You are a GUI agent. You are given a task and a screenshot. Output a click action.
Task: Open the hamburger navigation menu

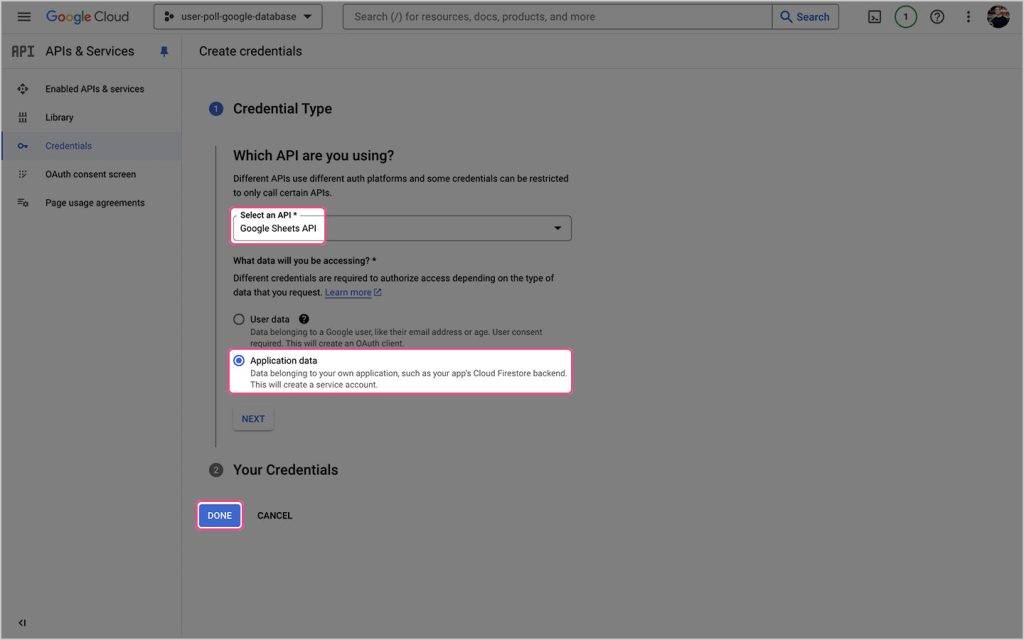click(24, 16)
